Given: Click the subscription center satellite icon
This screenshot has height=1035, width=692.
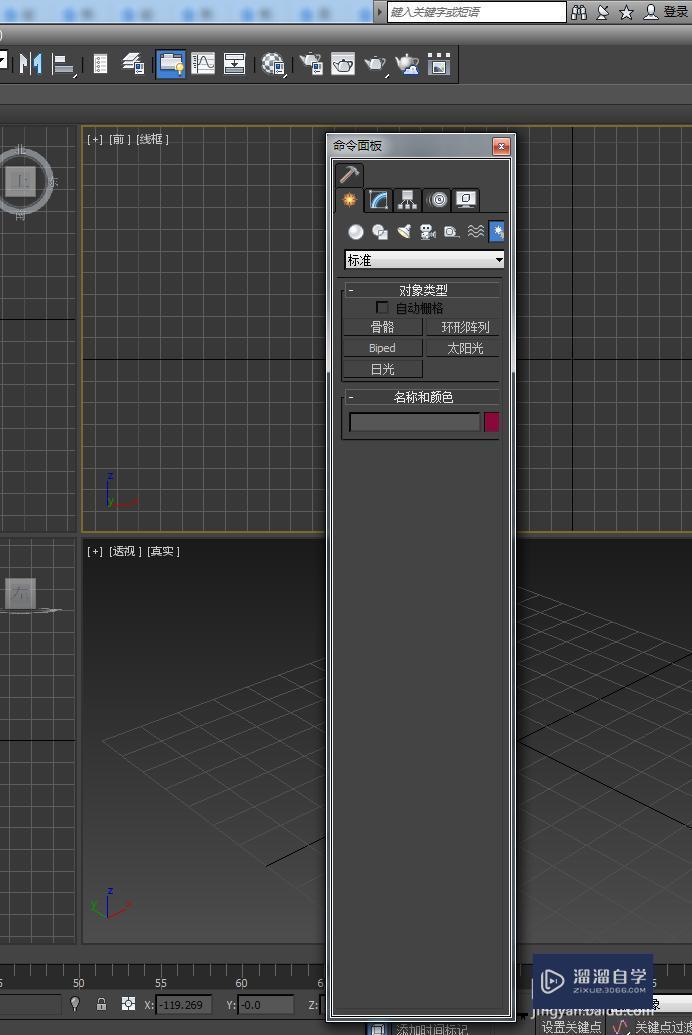Looking at the screenshot, I should pyautogui.click(x=602, y=12).
